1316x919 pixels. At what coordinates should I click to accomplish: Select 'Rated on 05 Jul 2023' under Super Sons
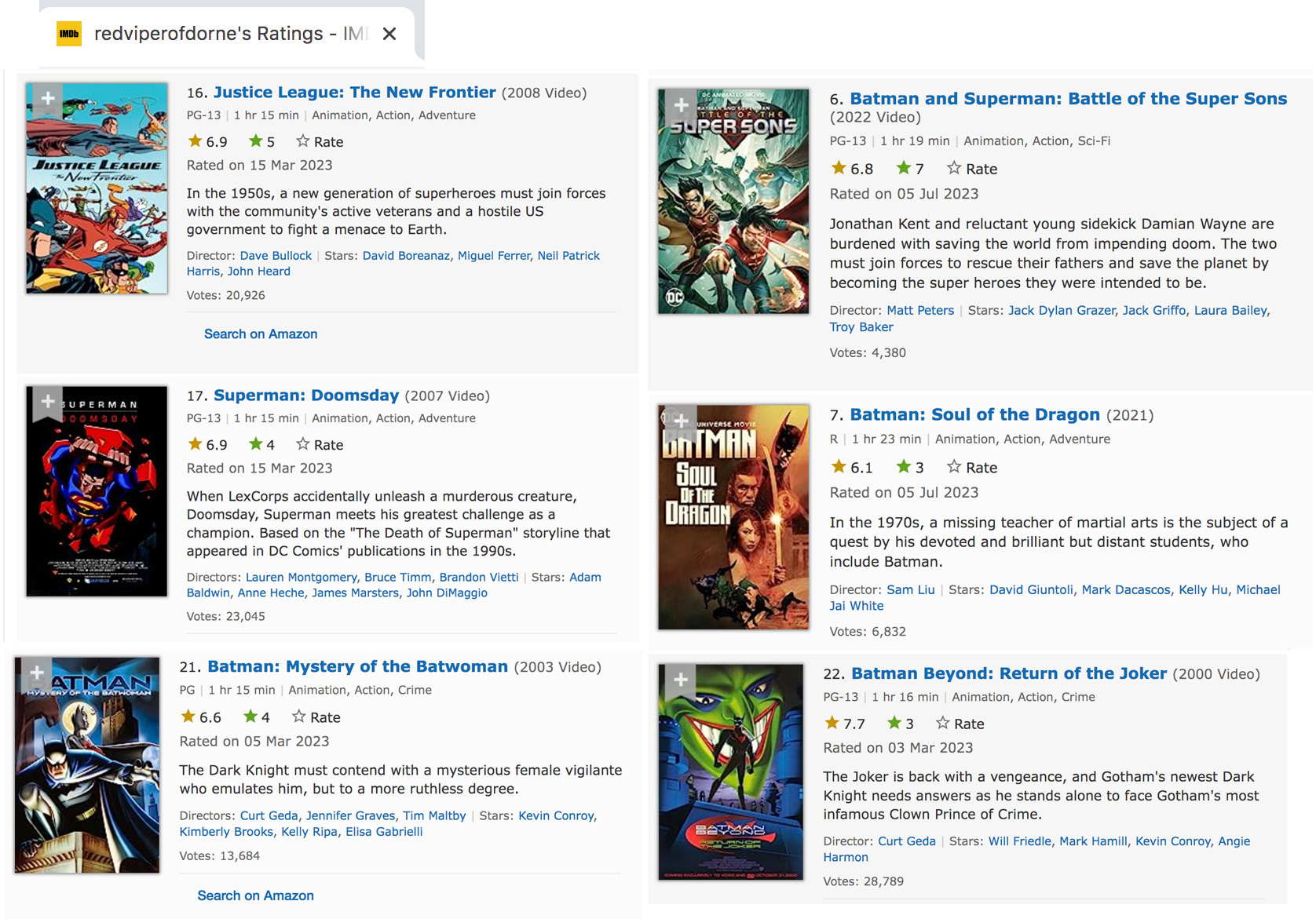coord(904,194)
